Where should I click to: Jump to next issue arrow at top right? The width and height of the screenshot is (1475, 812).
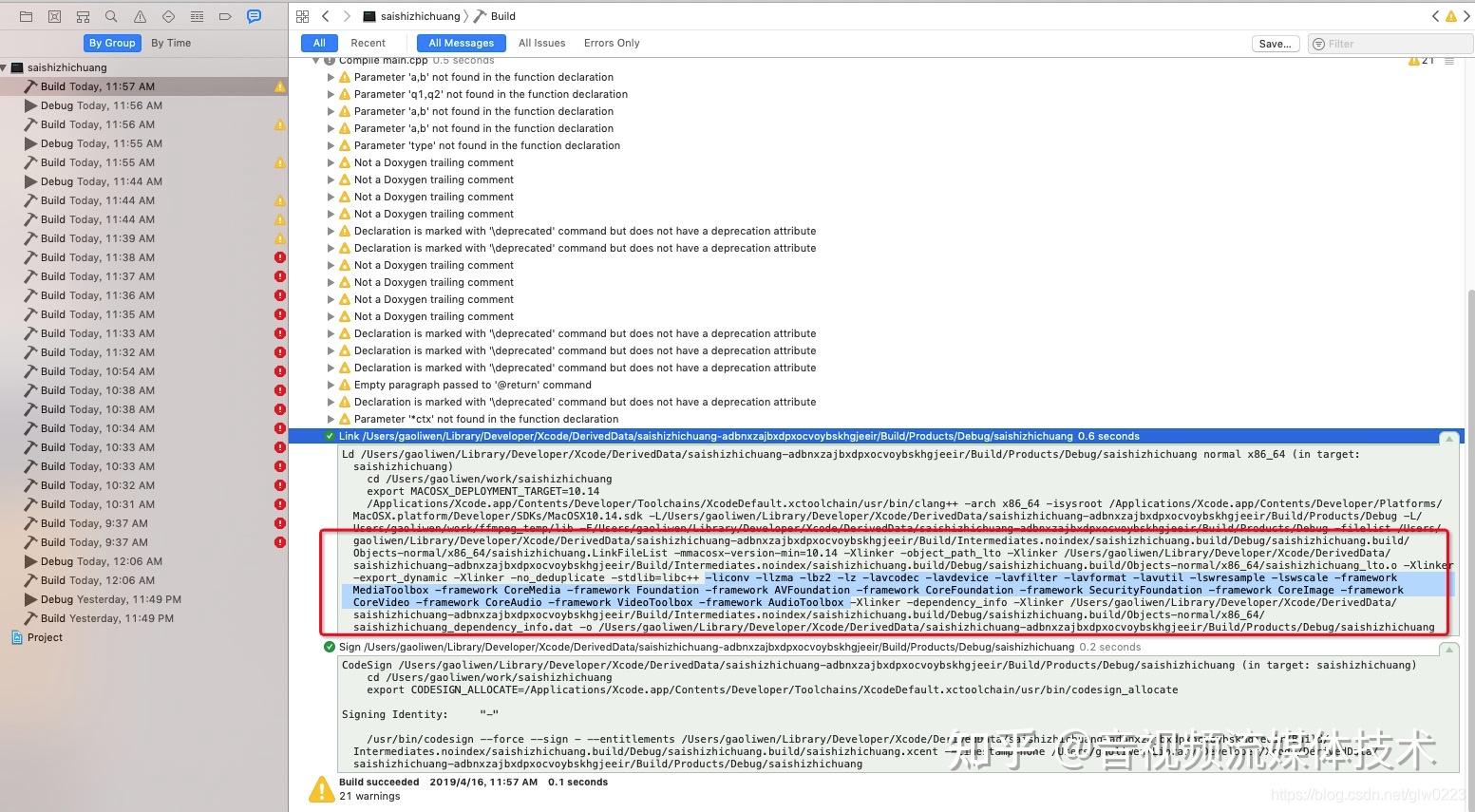point(1466,16)
